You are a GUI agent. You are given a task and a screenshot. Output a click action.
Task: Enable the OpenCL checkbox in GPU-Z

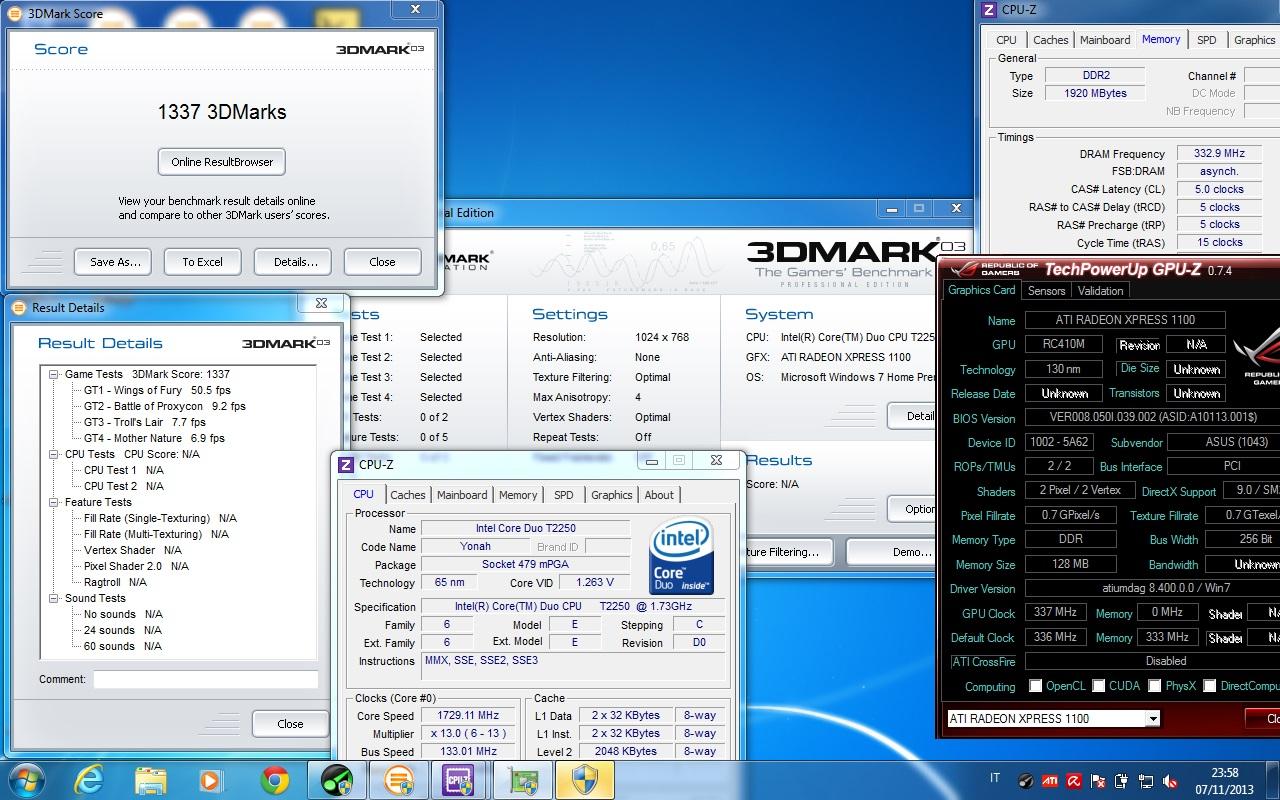[x=1035, y=686]
